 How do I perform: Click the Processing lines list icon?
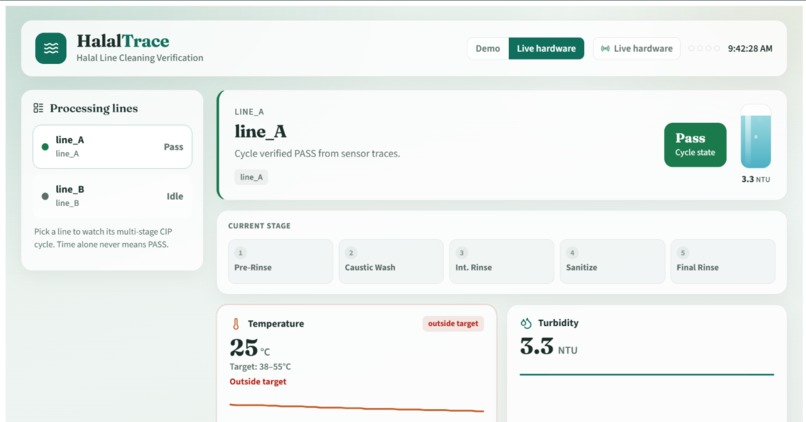point(38,108)
